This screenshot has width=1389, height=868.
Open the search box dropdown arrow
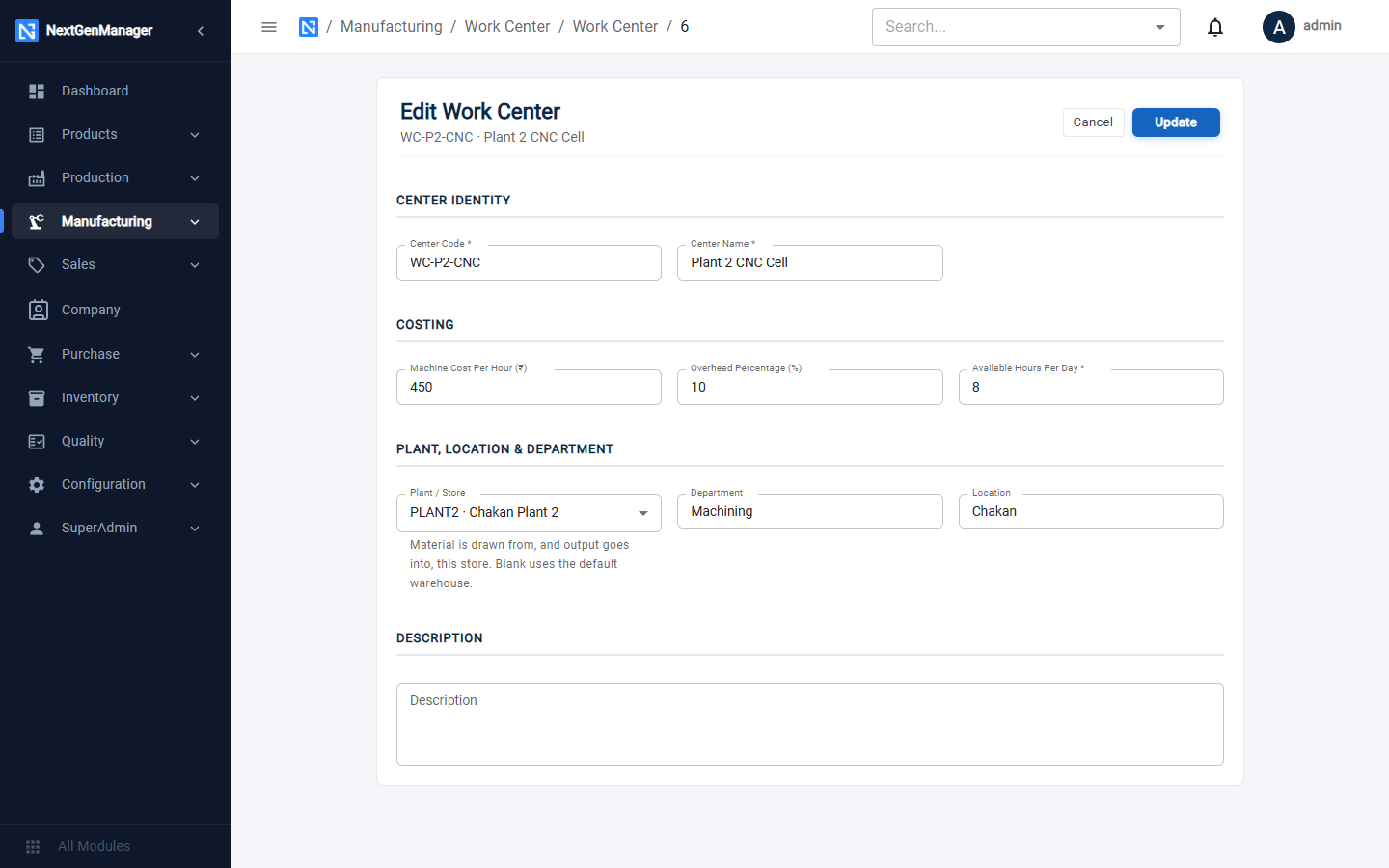(x=1160, y=27)
